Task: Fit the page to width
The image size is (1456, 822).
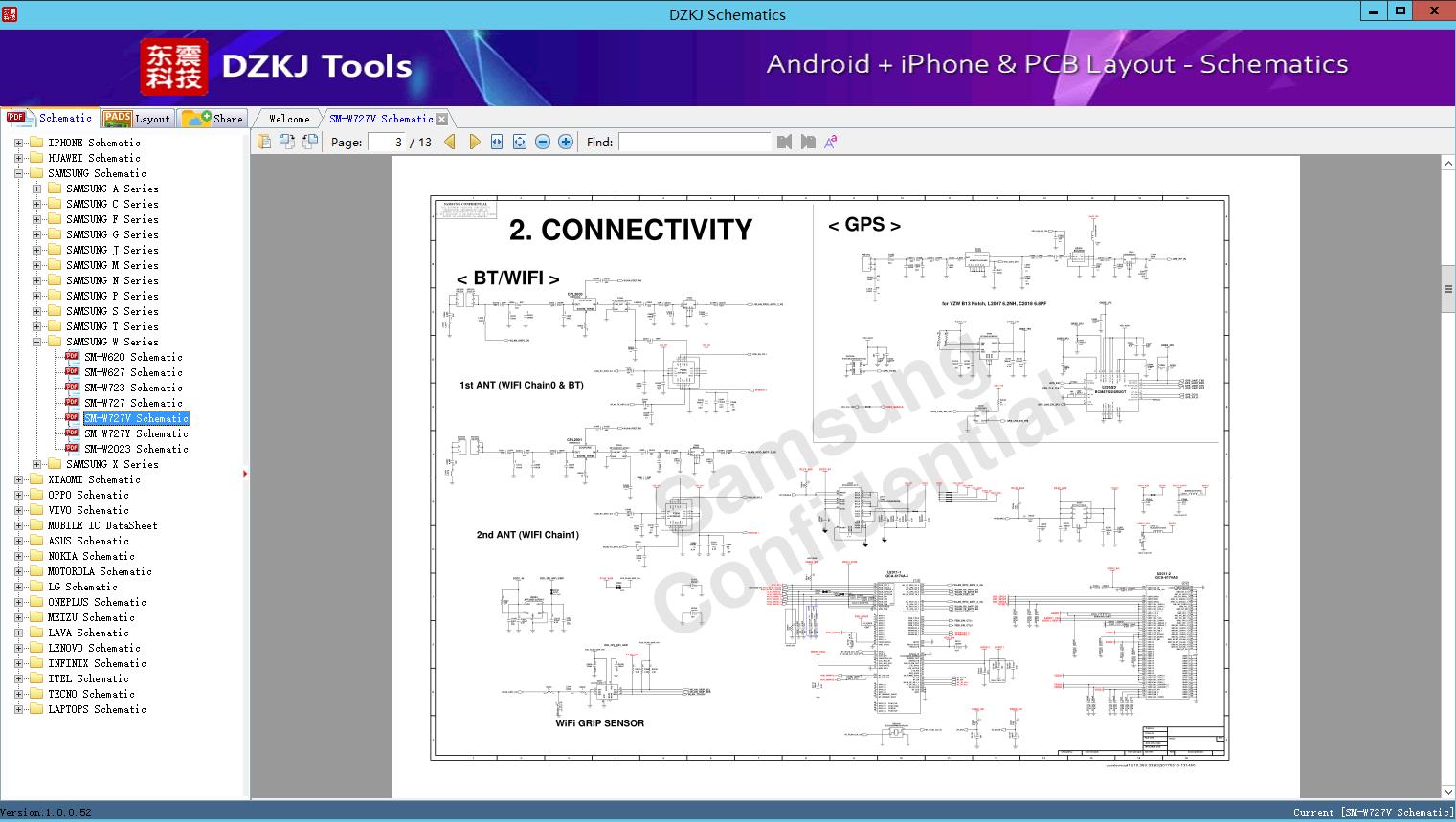Action: [497, 142]
